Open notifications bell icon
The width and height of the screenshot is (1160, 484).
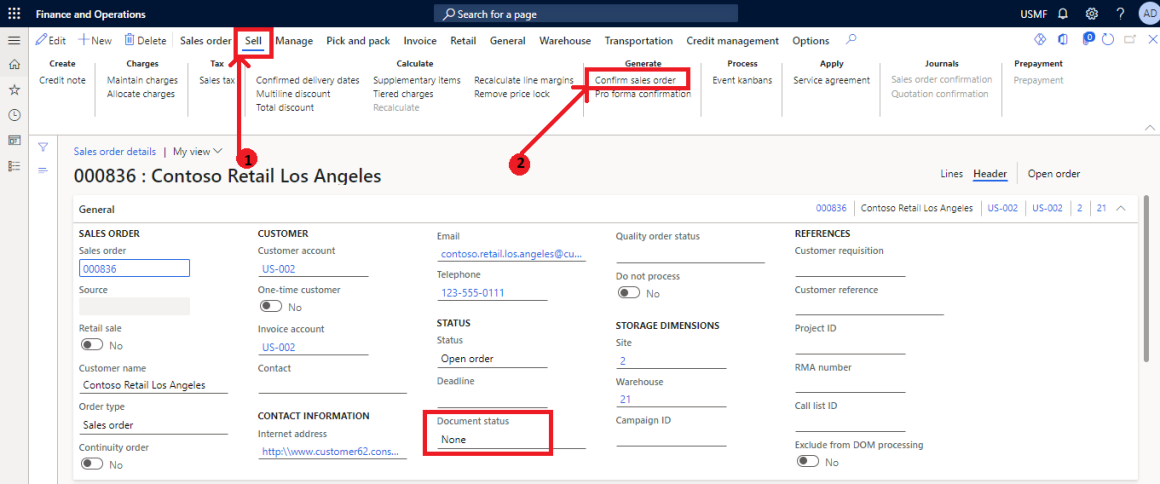1062,14
